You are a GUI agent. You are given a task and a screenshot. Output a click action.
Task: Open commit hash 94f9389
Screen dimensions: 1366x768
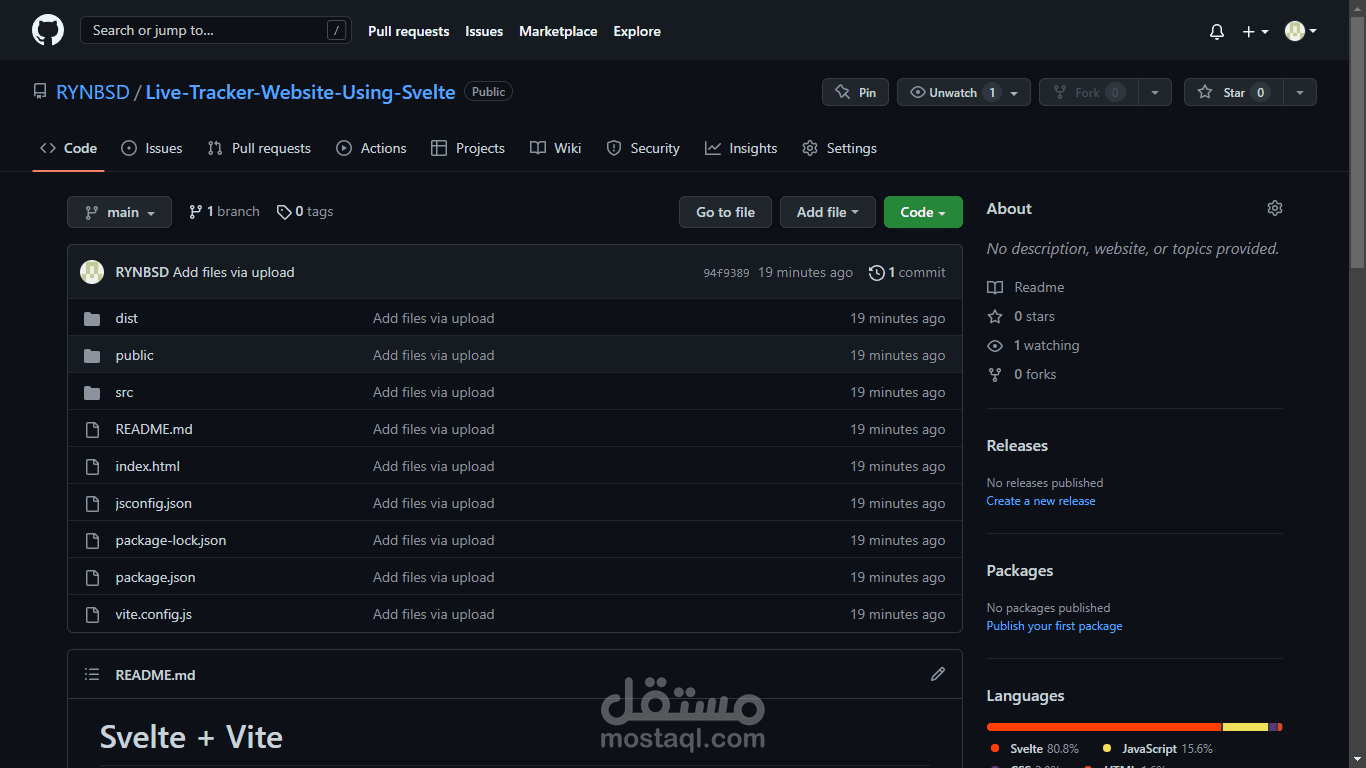[726, 273]
